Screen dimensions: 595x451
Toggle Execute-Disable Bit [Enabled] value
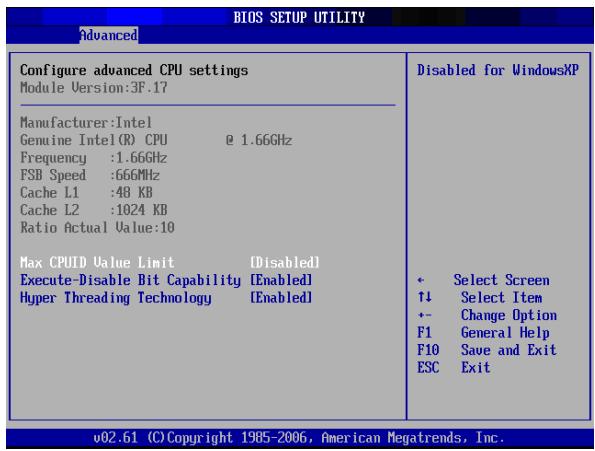tap(281, 280)
